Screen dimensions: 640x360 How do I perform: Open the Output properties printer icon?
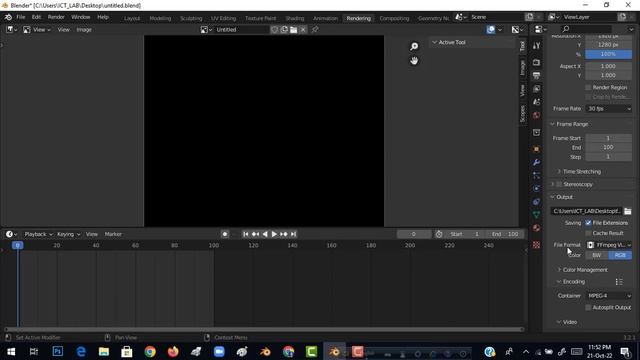pyautogui.click(x=536, y=76)
